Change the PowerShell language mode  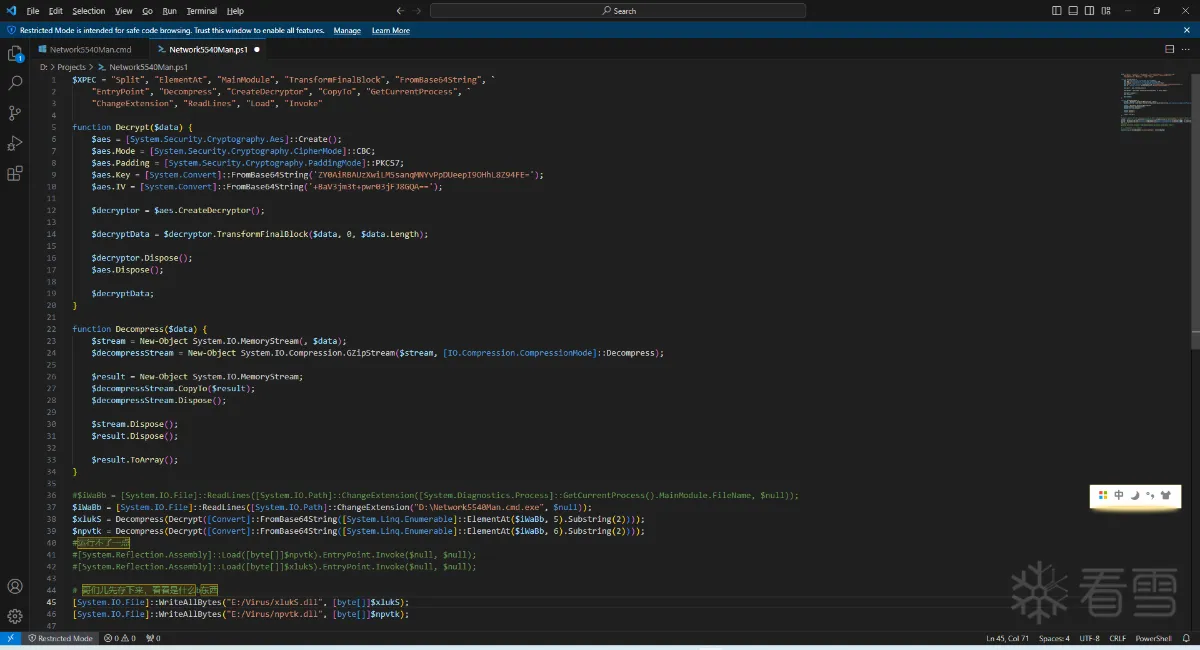pos(1153,638)
